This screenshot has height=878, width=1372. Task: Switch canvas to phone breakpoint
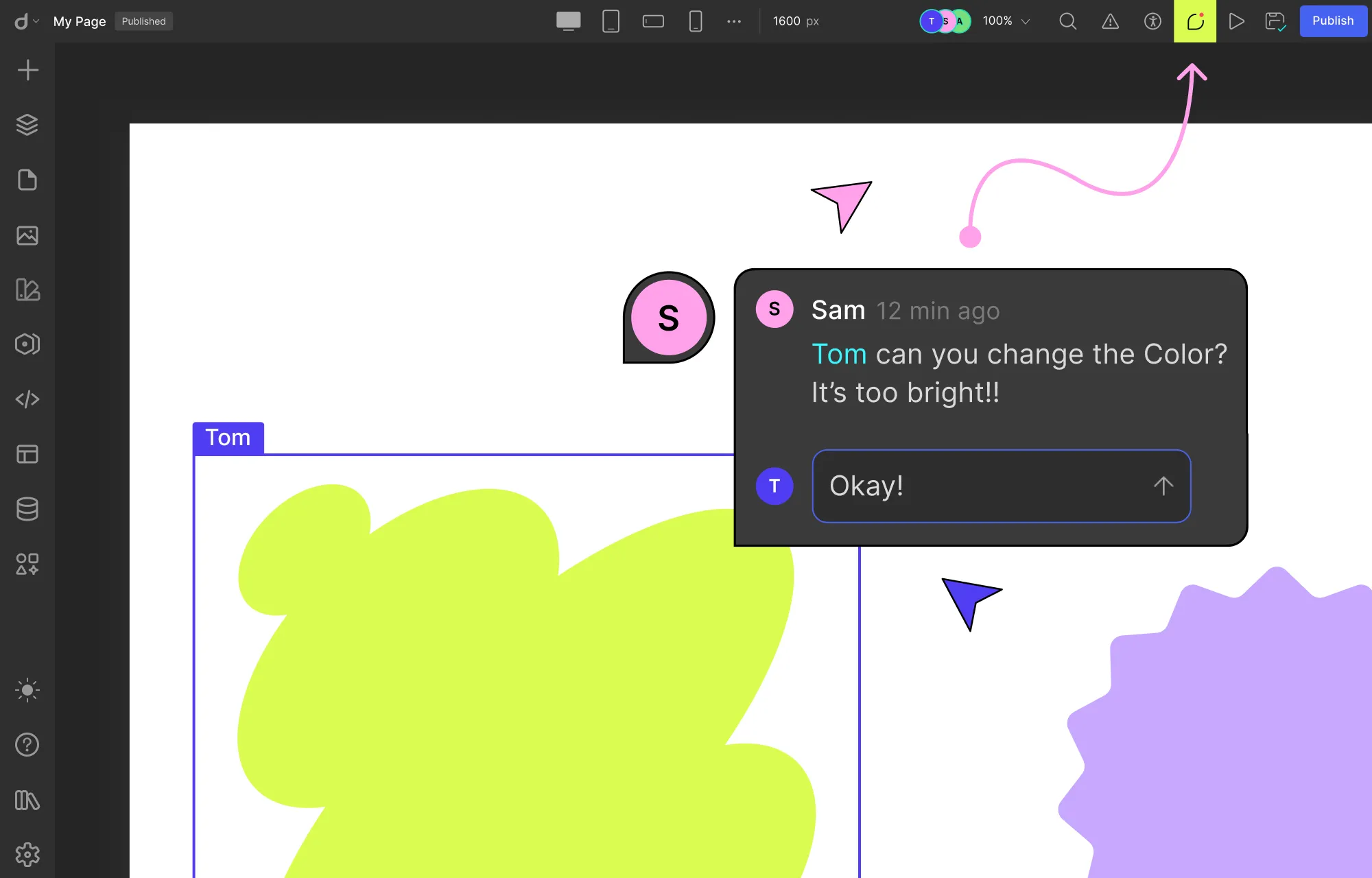pos(695,21)
